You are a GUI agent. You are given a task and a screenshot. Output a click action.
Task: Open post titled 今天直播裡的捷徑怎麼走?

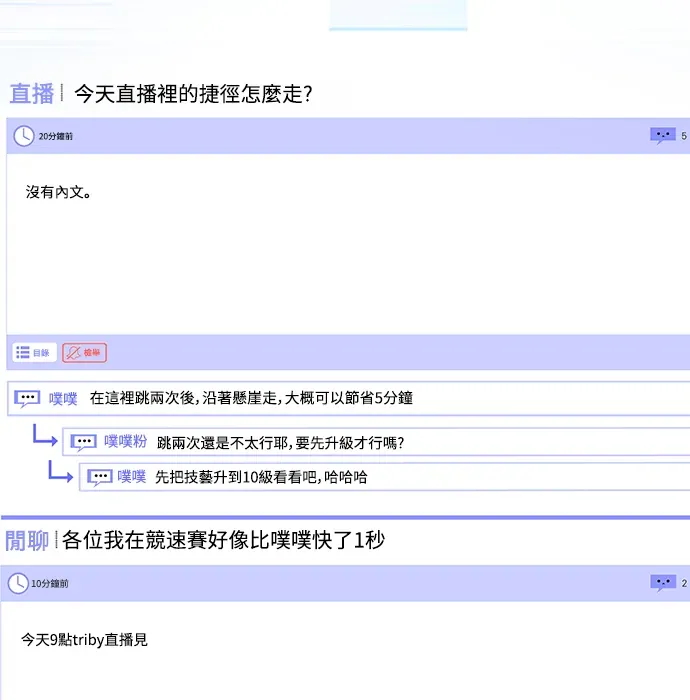[x=194, y=94]
